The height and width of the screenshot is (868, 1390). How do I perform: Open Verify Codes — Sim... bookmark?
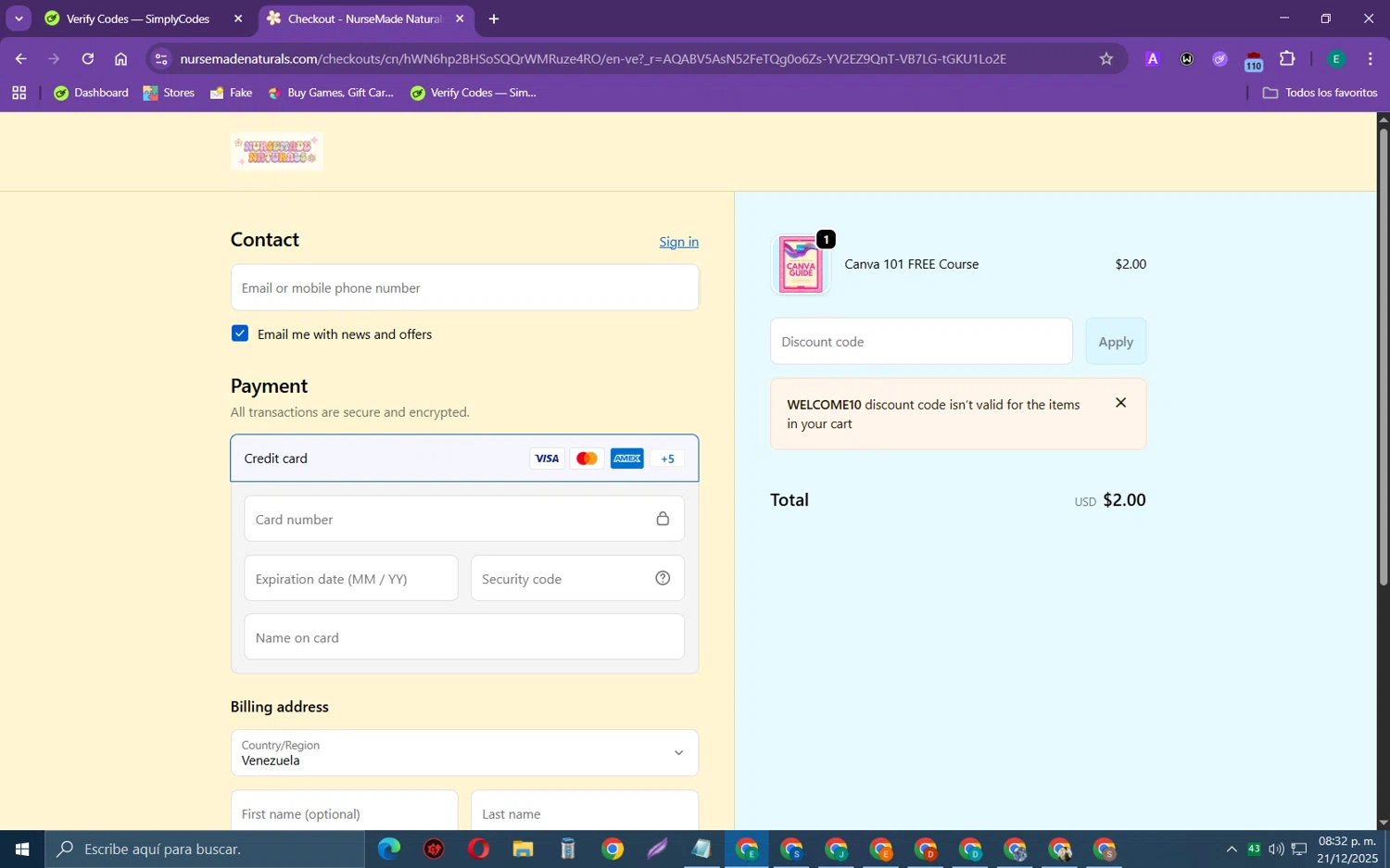[x=474, y=93]
